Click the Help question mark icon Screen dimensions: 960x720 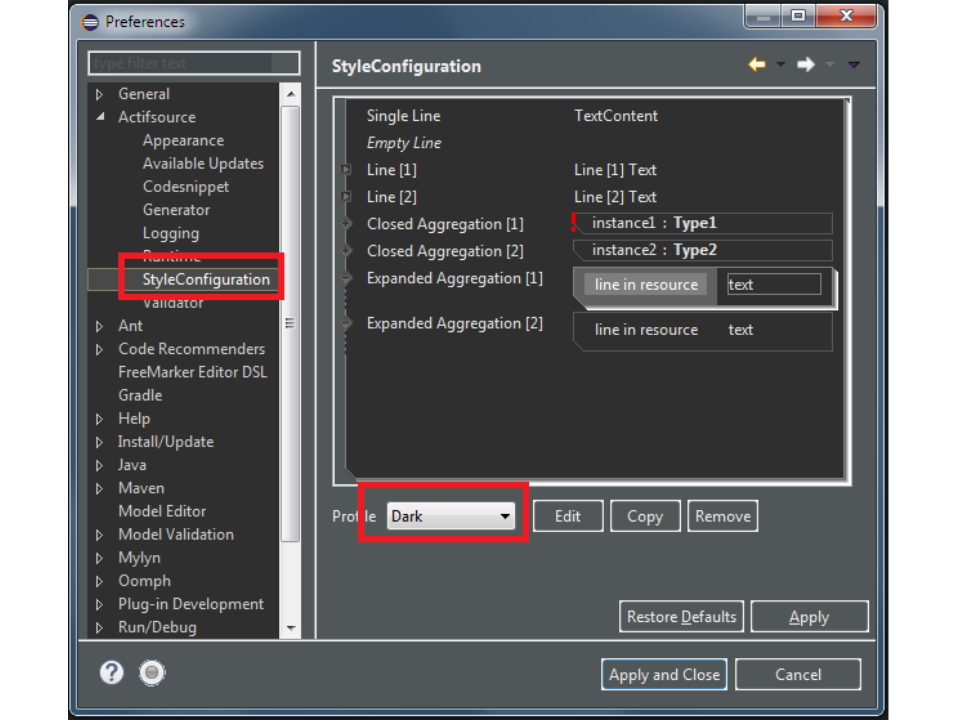click(x=112, y=673)
